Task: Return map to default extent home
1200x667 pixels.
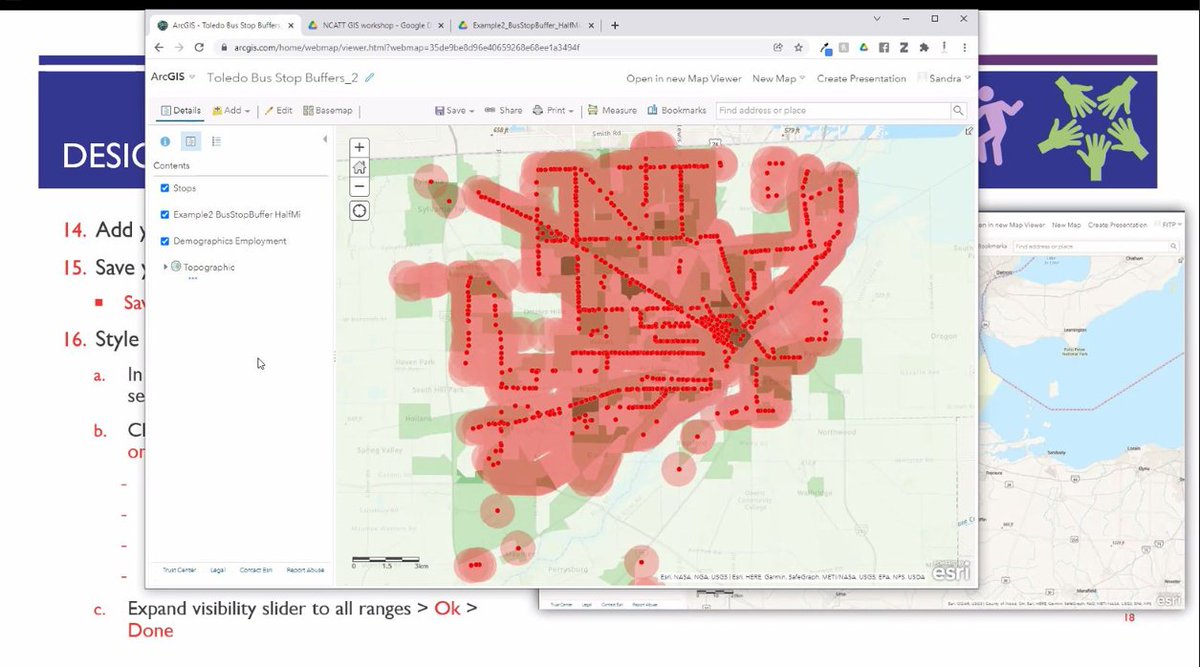Action: point(359,167)
